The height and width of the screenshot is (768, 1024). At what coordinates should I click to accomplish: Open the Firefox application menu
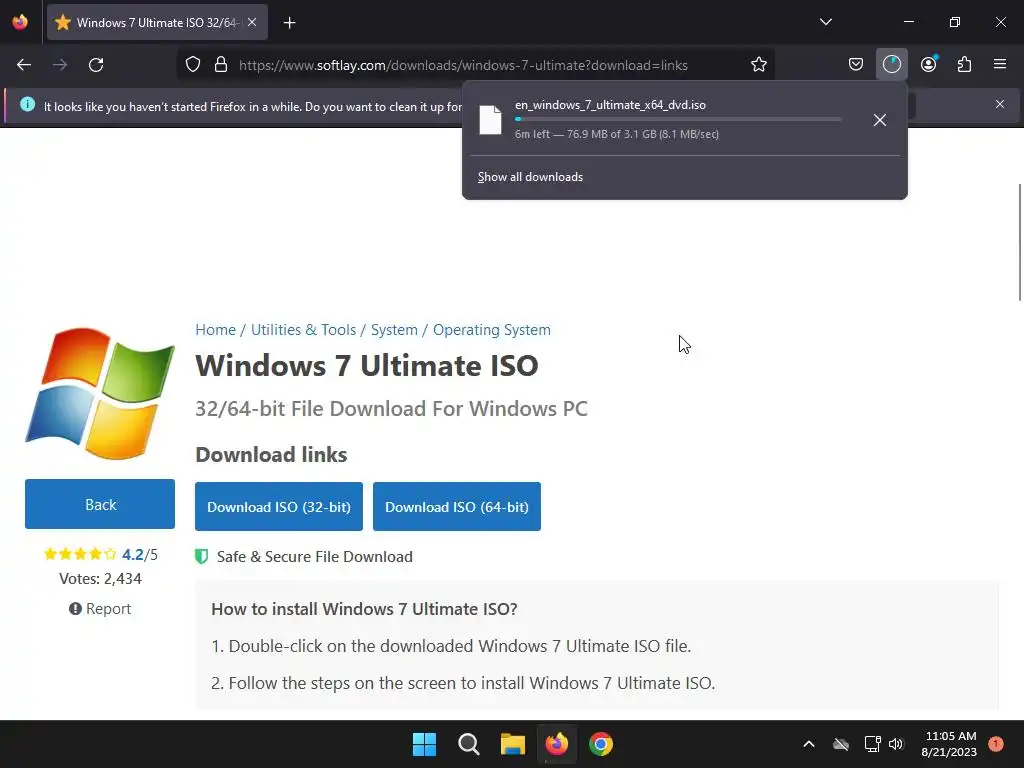(1000, 65)
